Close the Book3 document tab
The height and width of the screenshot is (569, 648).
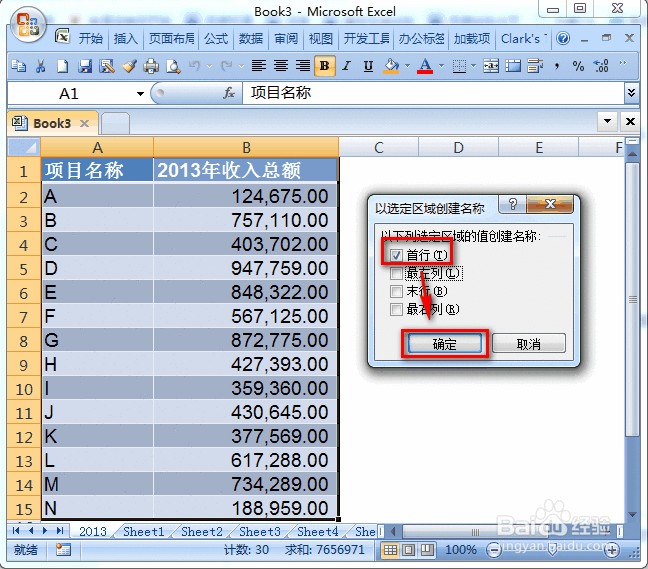pyautogui.click(x=84, y=123)
